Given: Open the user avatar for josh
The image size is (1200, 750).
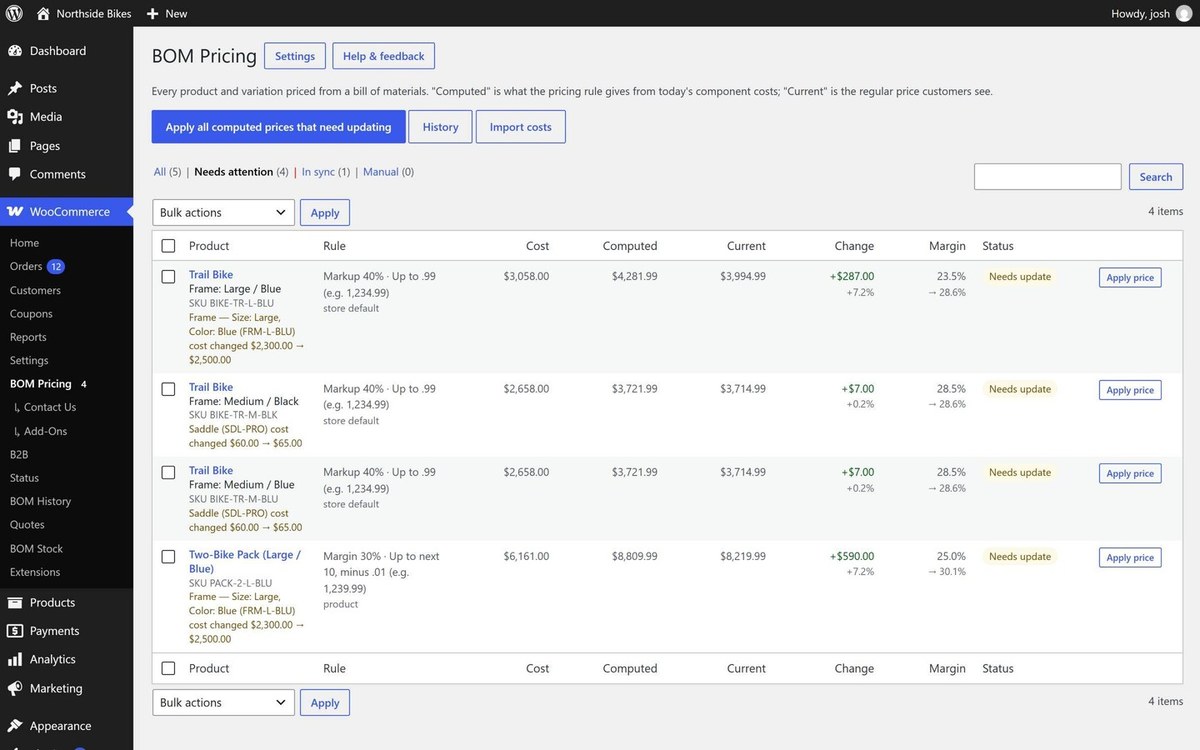Looking at the screenshot, I should coord(1184,13).
